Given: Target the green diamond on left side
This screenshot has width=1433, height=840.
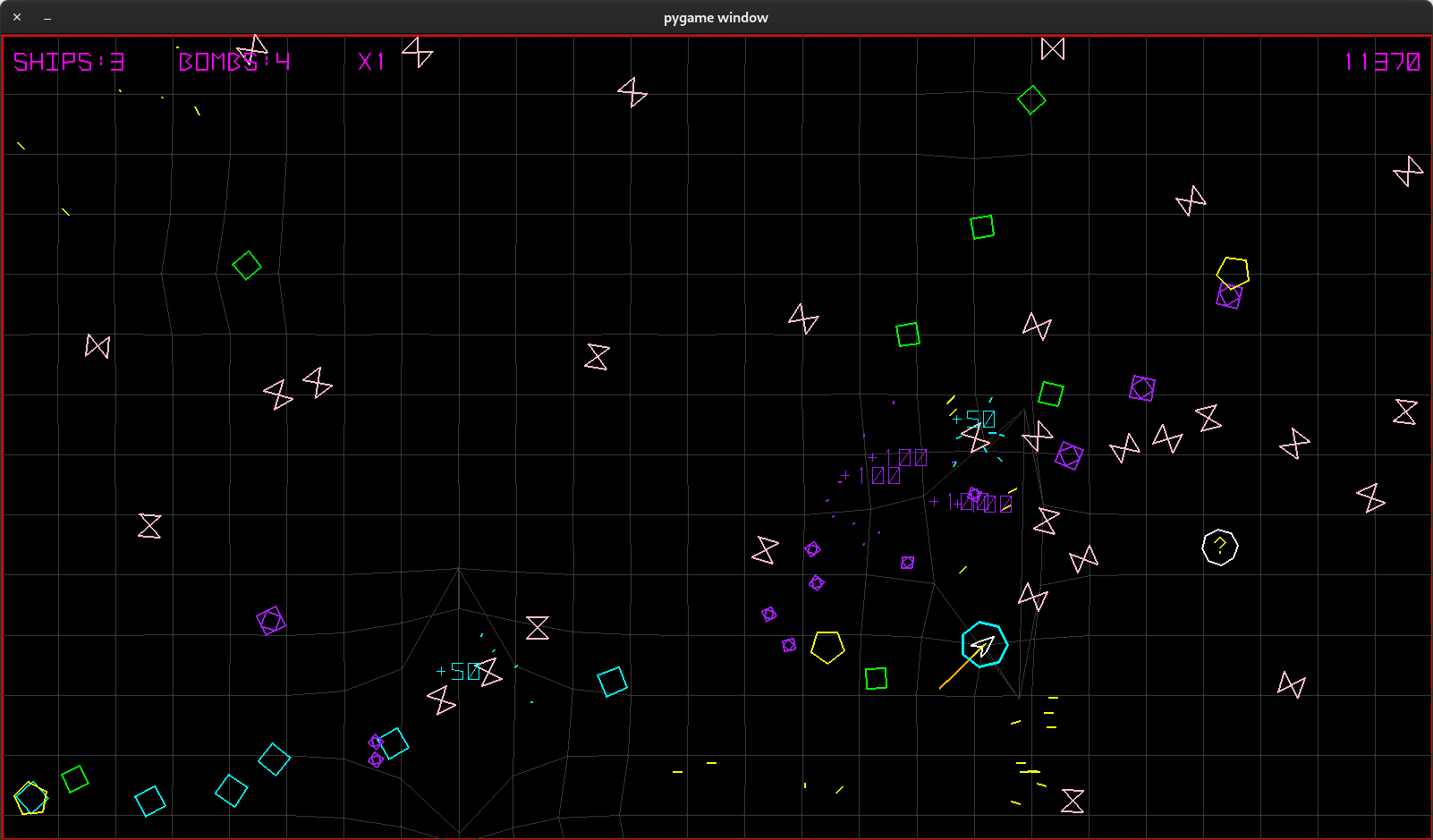Looking at the screenshot, I should pyautogui.click(x=246, y=266).
